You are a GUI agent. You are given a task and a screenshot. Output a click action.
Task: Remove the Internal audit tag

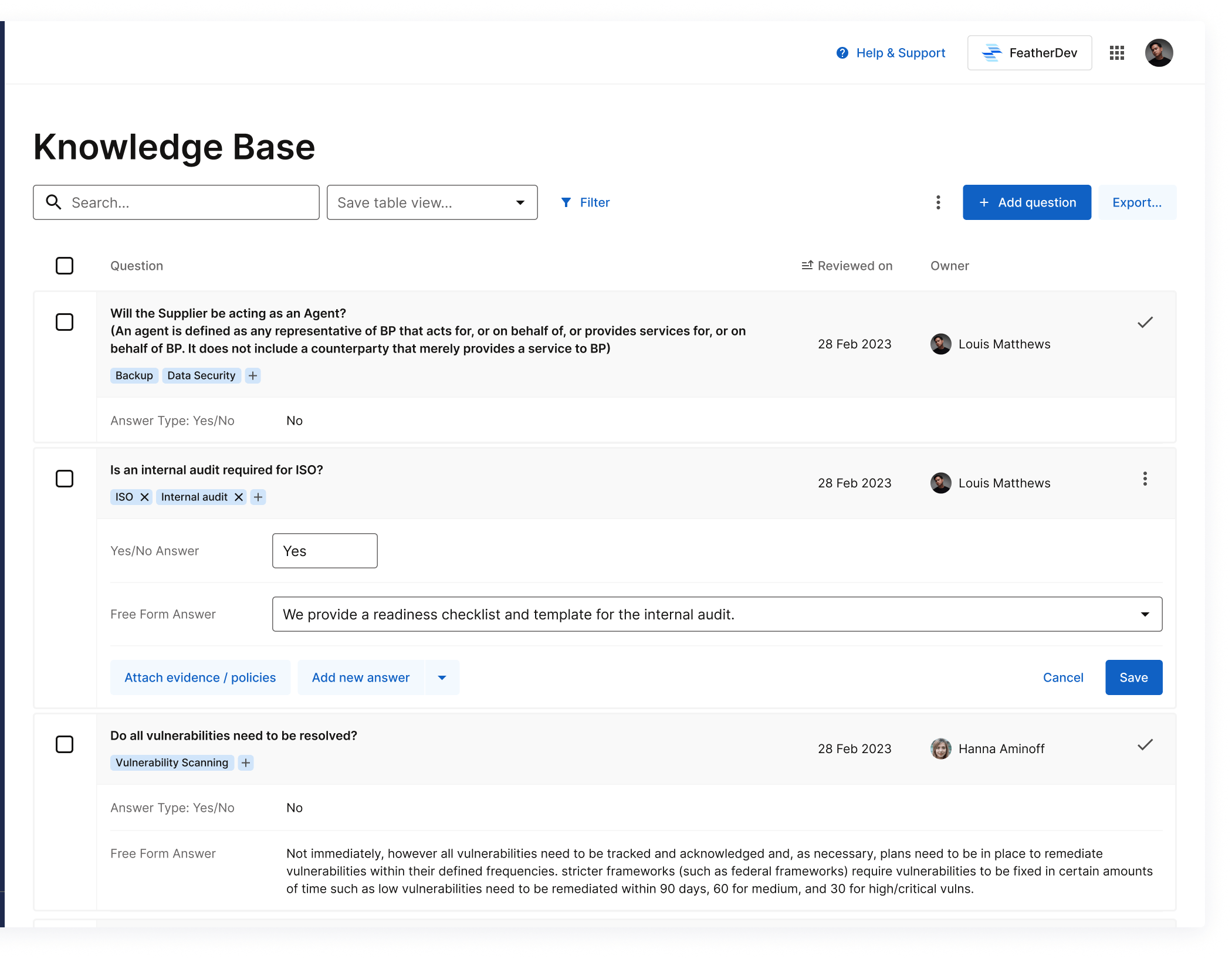click(239, 497)
